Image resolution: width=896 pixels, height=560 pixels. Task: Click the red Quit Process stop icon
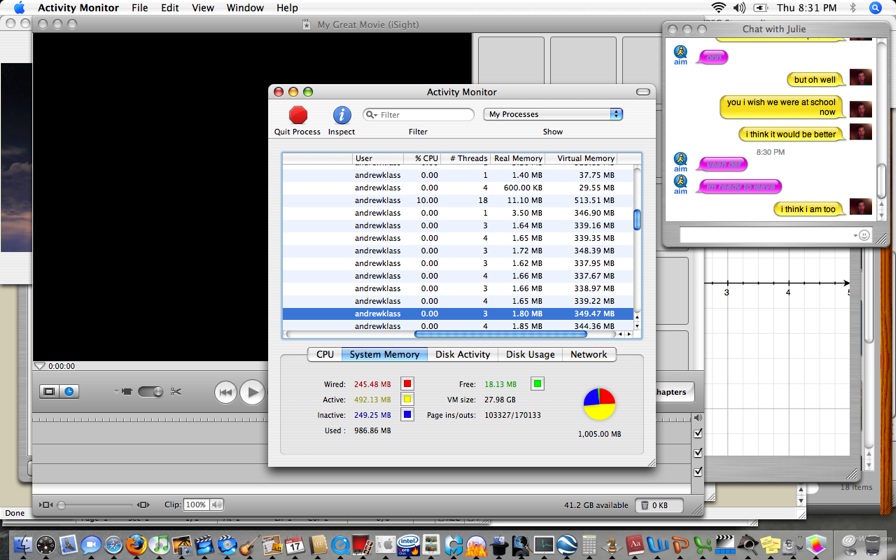pyautogui.click(x=298, y=115)
